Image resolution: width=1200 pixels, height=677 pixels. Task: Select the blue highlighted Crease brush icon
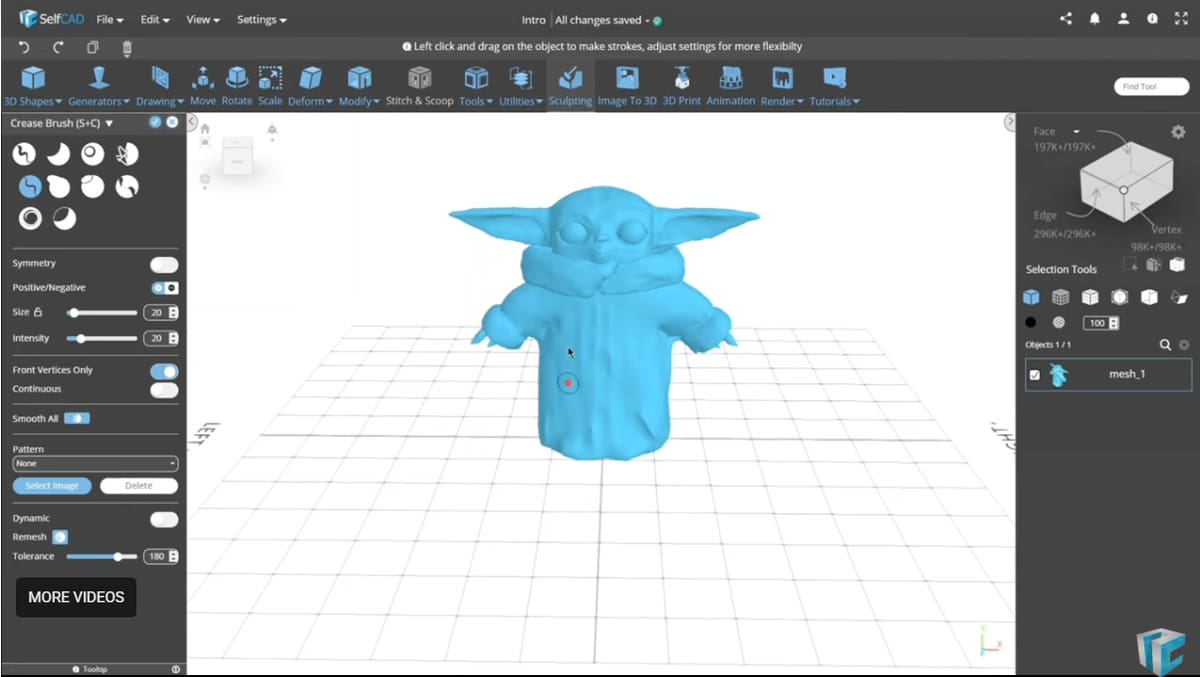point(29,186)
